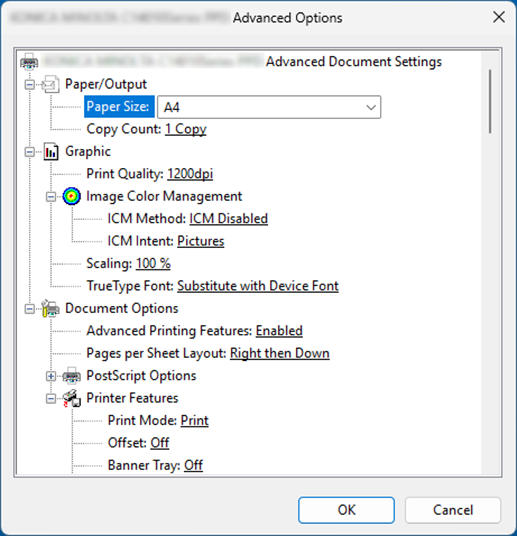Image resolution: width=517 pixels, height=536 pixels.
Task: Click the Graphic bar chart icon
Action: coord(51,152)
